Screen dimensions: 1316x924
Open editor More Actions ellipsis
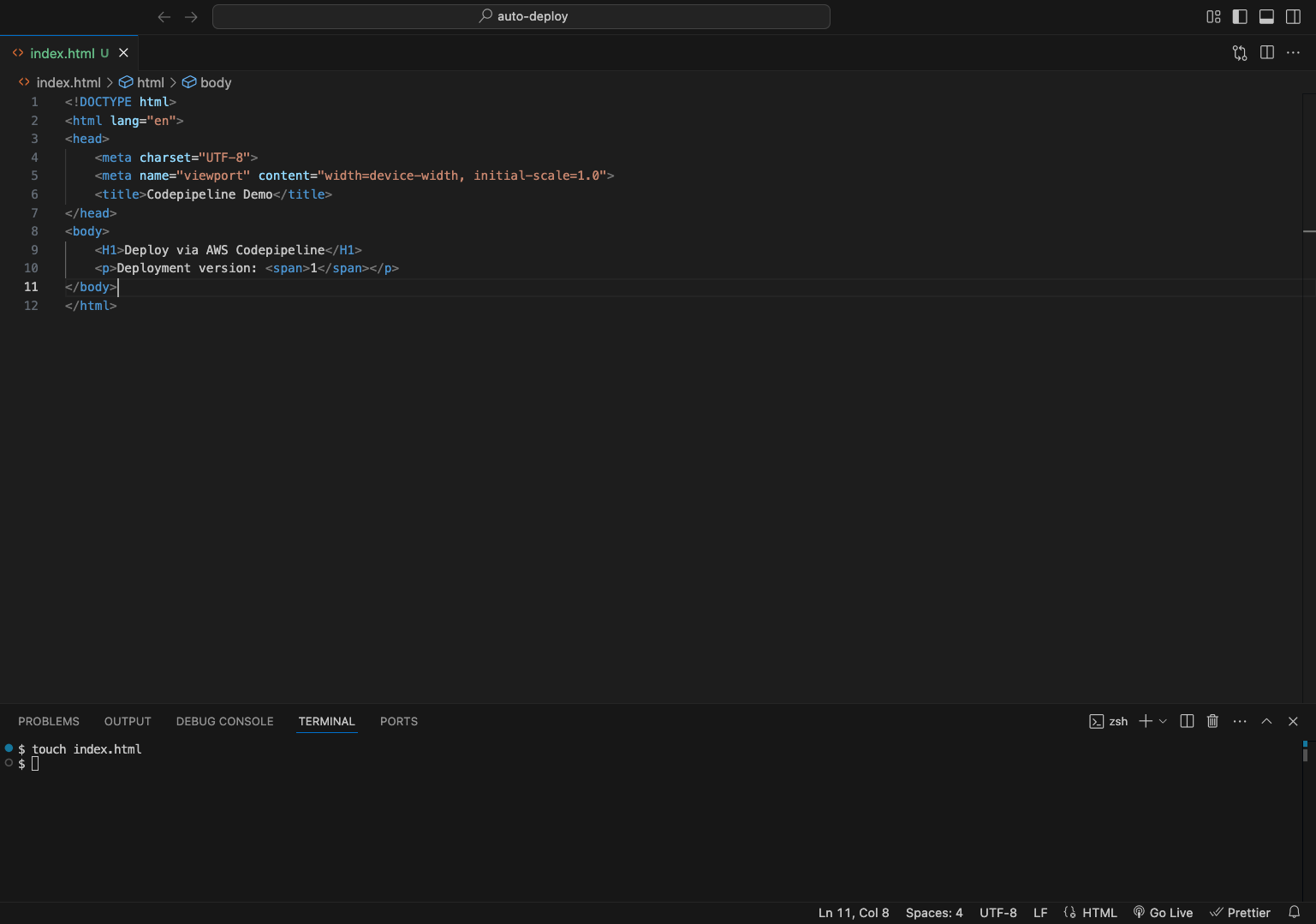click(x=1294, y=53)
